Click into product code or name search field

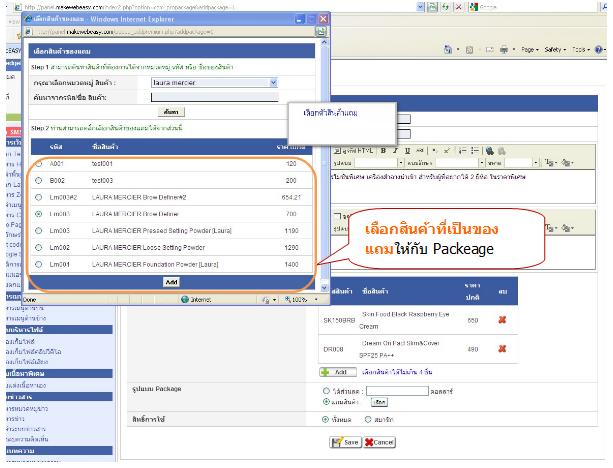[x=215, y=97]
